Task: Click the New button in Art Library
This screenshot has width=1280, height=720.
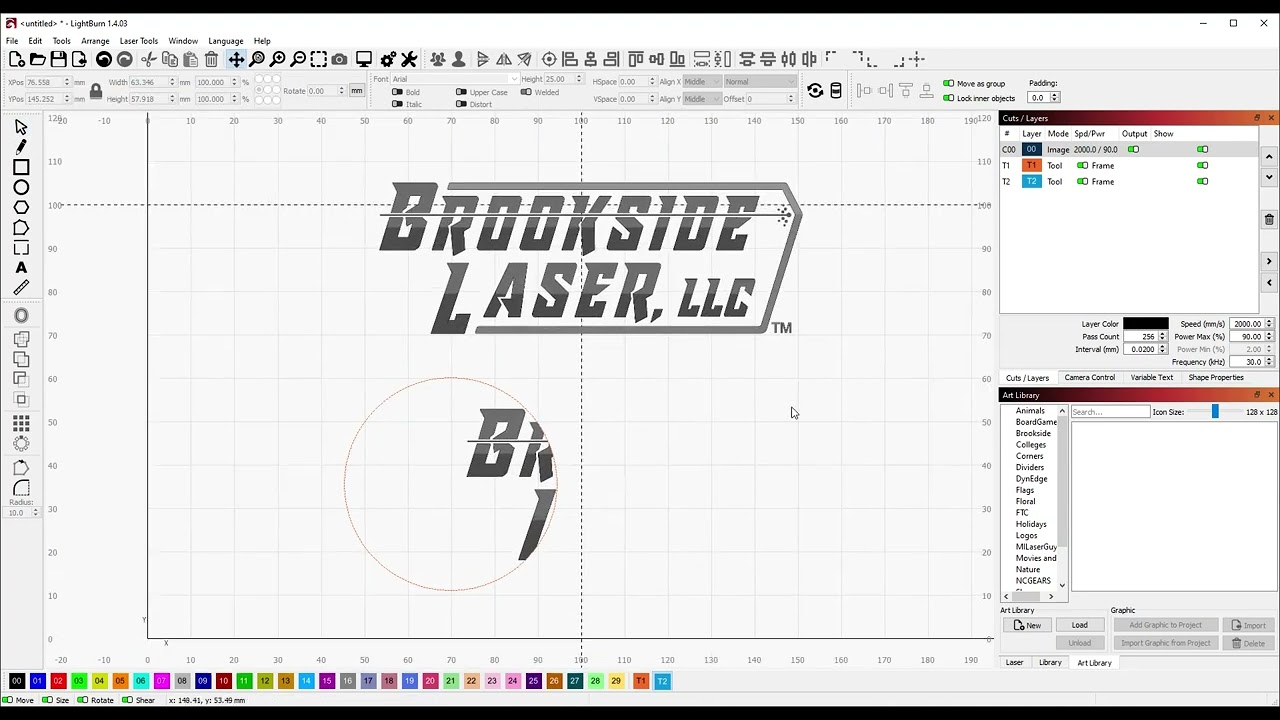Action: pyautogui.click(x=1027, y=625)
